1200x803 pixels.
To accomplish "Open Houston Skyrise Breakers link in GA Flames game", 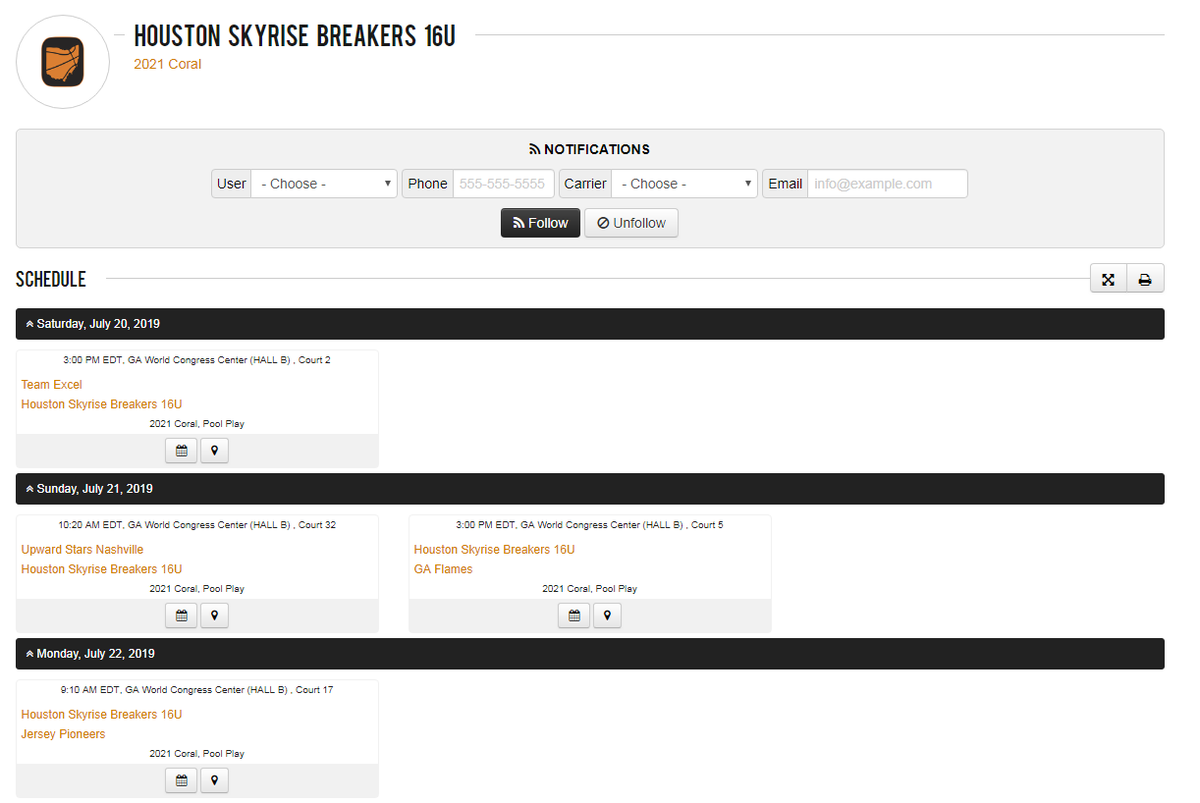I will 494,550.
